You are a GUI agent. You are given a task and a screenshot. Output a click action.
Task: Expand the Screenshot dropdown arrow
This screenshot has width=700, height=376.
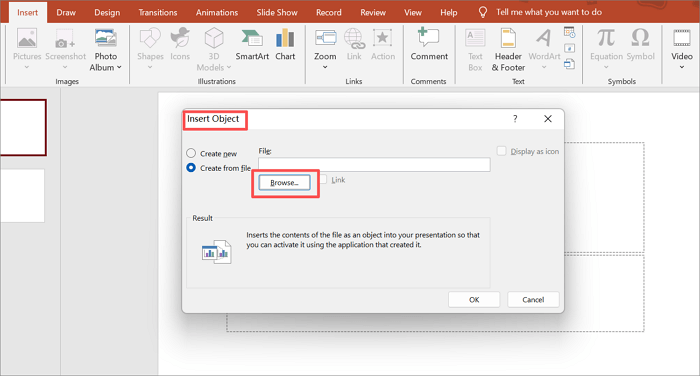pyautogui.click(x=65, y=67)
